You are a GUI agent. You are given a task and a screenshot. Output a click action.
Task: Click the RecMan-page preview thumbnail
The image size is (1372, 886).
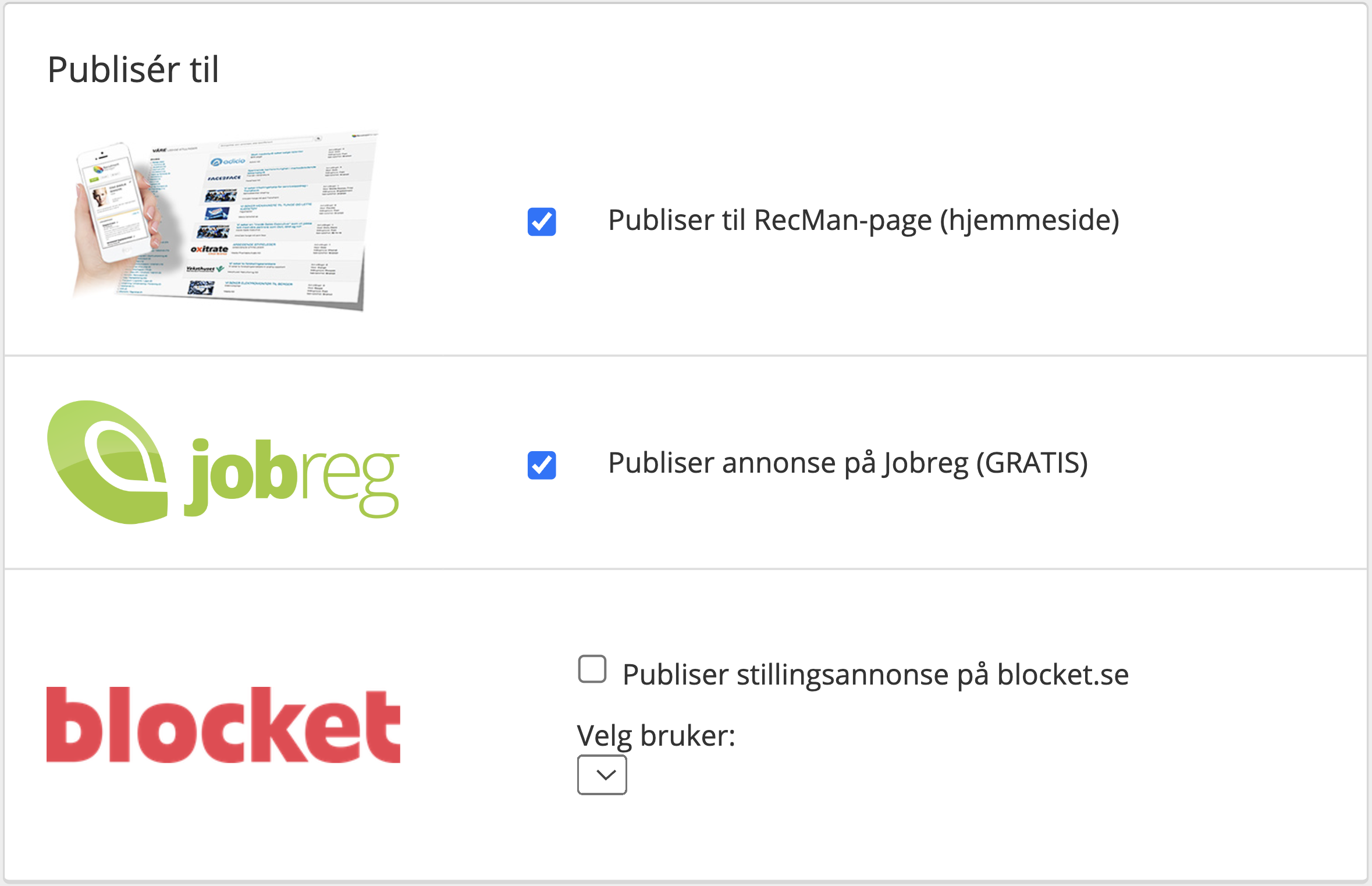[x=226, y=221]
